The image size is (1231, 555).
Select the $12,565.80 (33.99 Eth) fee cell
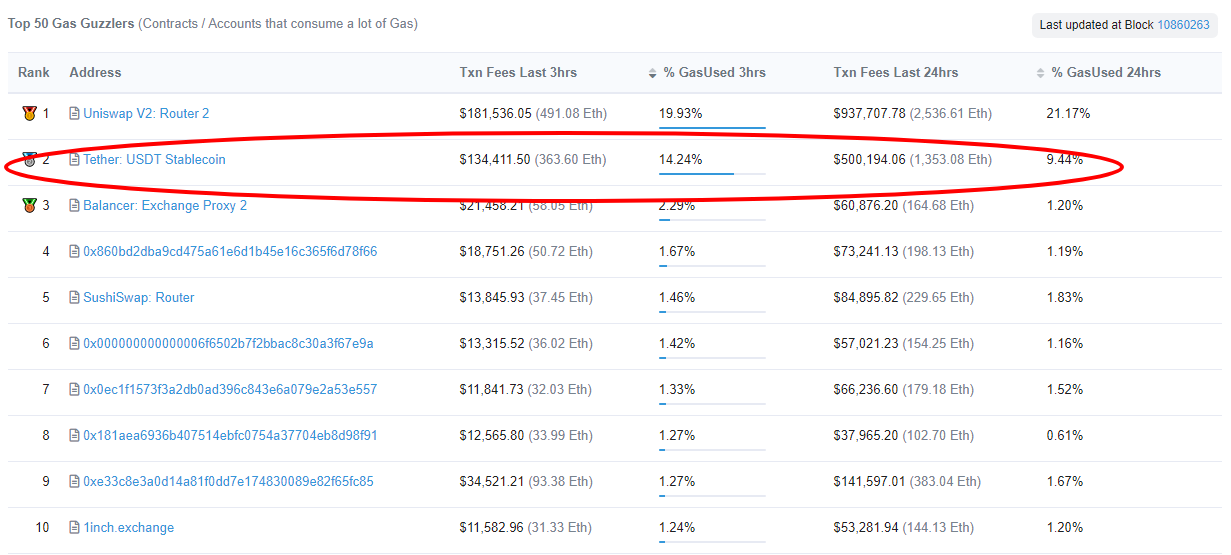coord(526,435)
